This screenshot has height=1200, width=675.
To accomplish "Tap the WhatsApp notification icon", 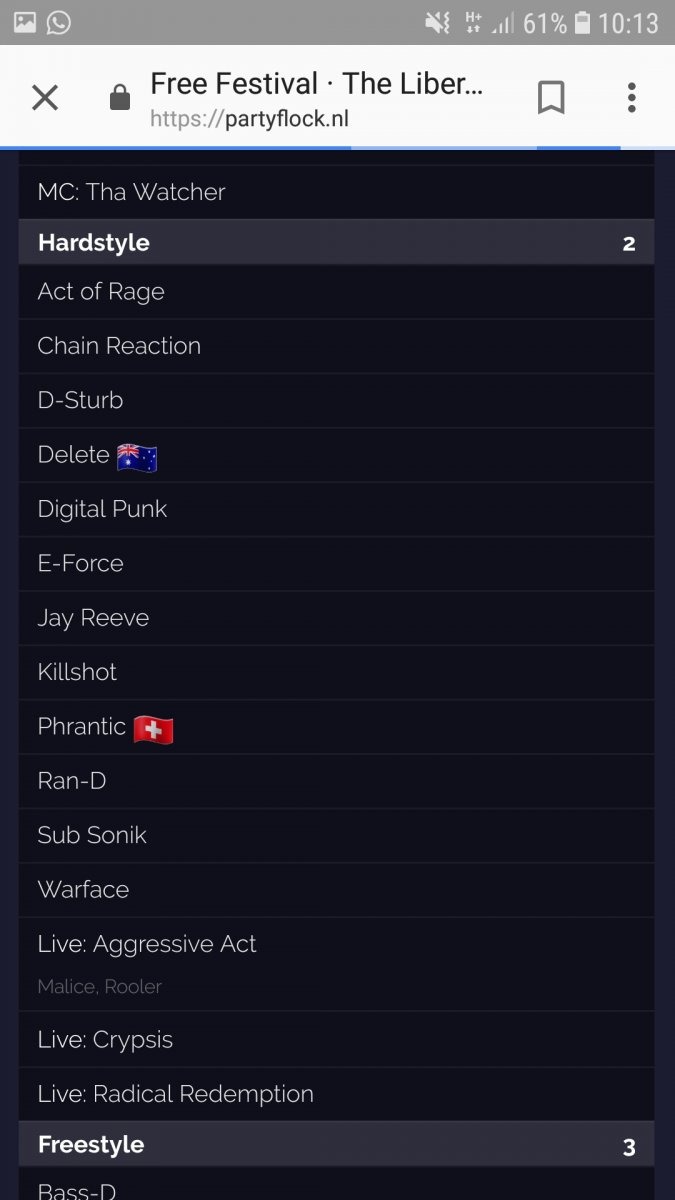I will [59, 22].
